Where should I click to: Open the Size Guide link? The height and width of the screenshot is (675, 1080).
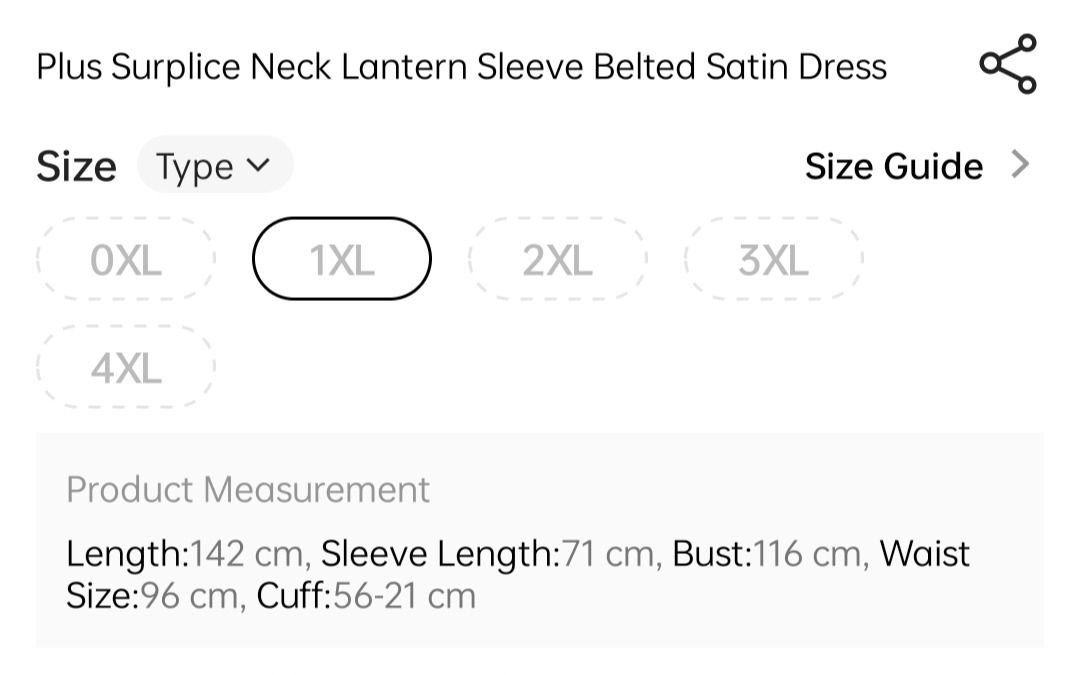[x=893, y=166]
